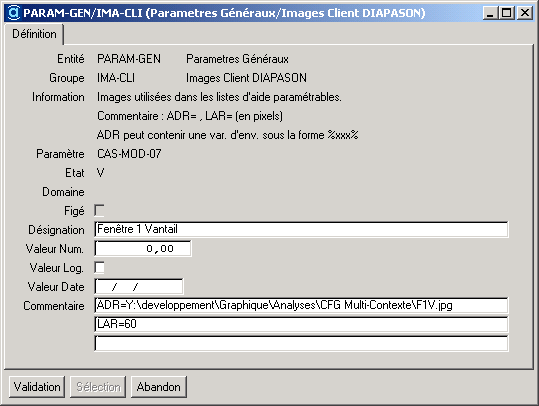Screen dimensions: 539x406
Task: Switch to the Définition tab
Action: click(34, 34)
